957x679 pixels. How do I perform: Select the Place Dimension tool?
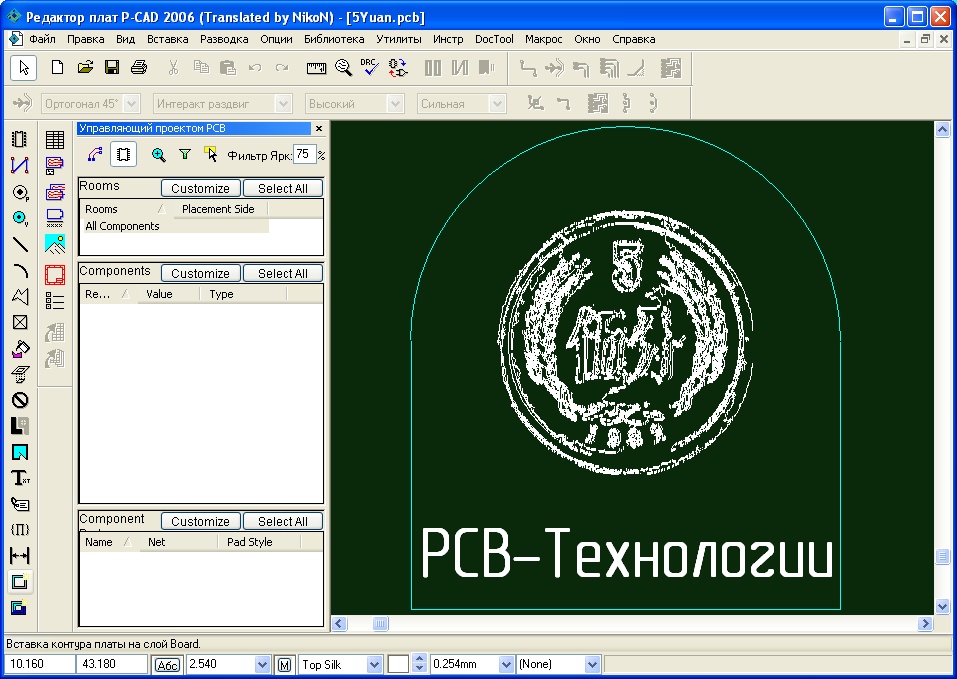click(20, 556)
